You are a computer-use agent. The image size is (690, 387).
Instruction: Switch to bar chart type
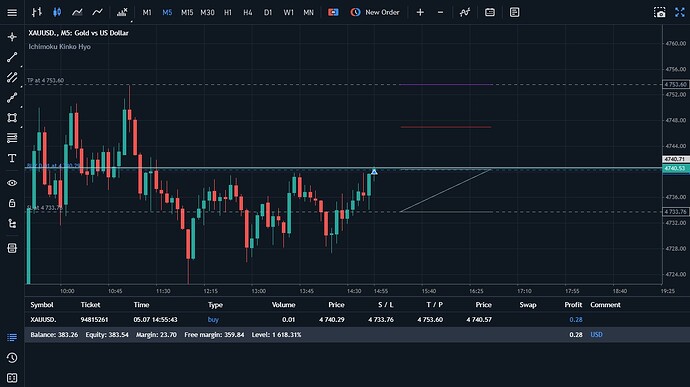[37, 12]
